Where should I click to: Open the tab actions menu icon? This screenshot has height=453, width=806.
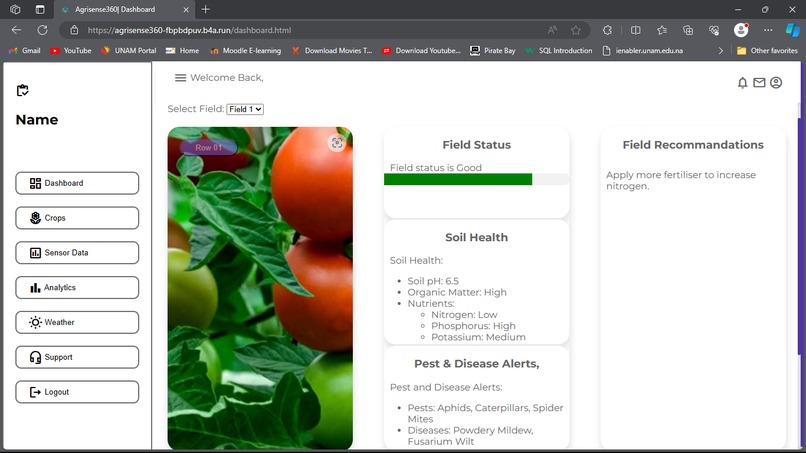pyautogui.click(x=40, y=9)
